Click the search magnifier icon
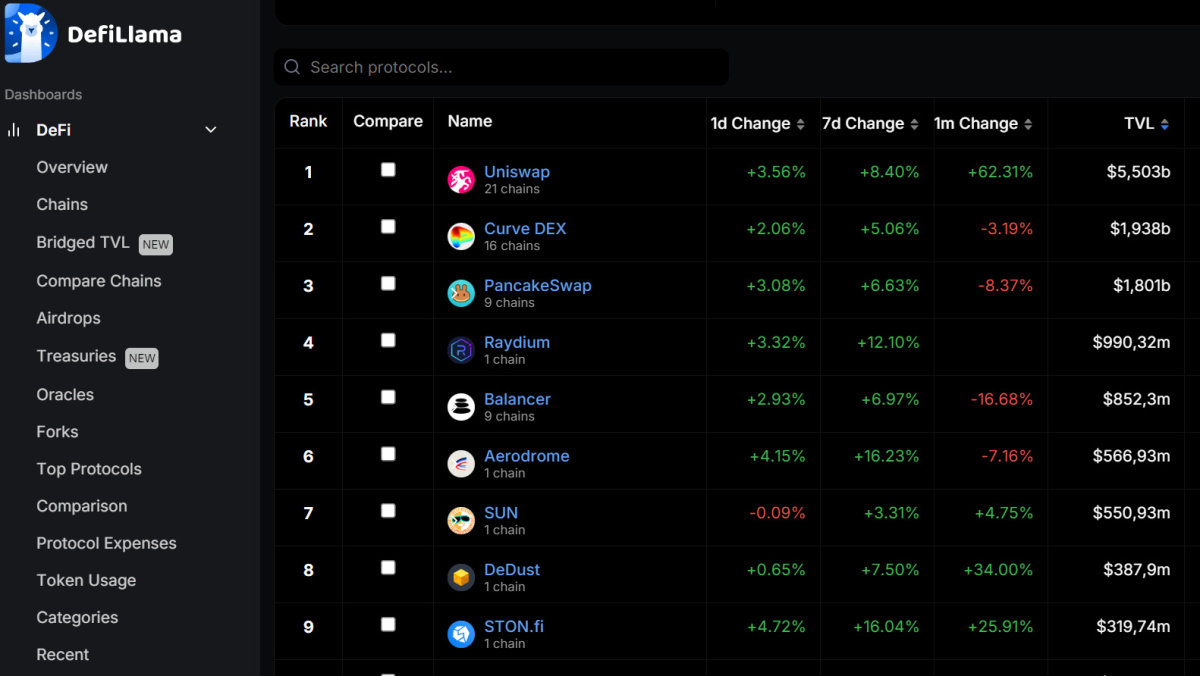Image resolution: width=1200 pixels, height=676 pixels. (x=292, y=67)
